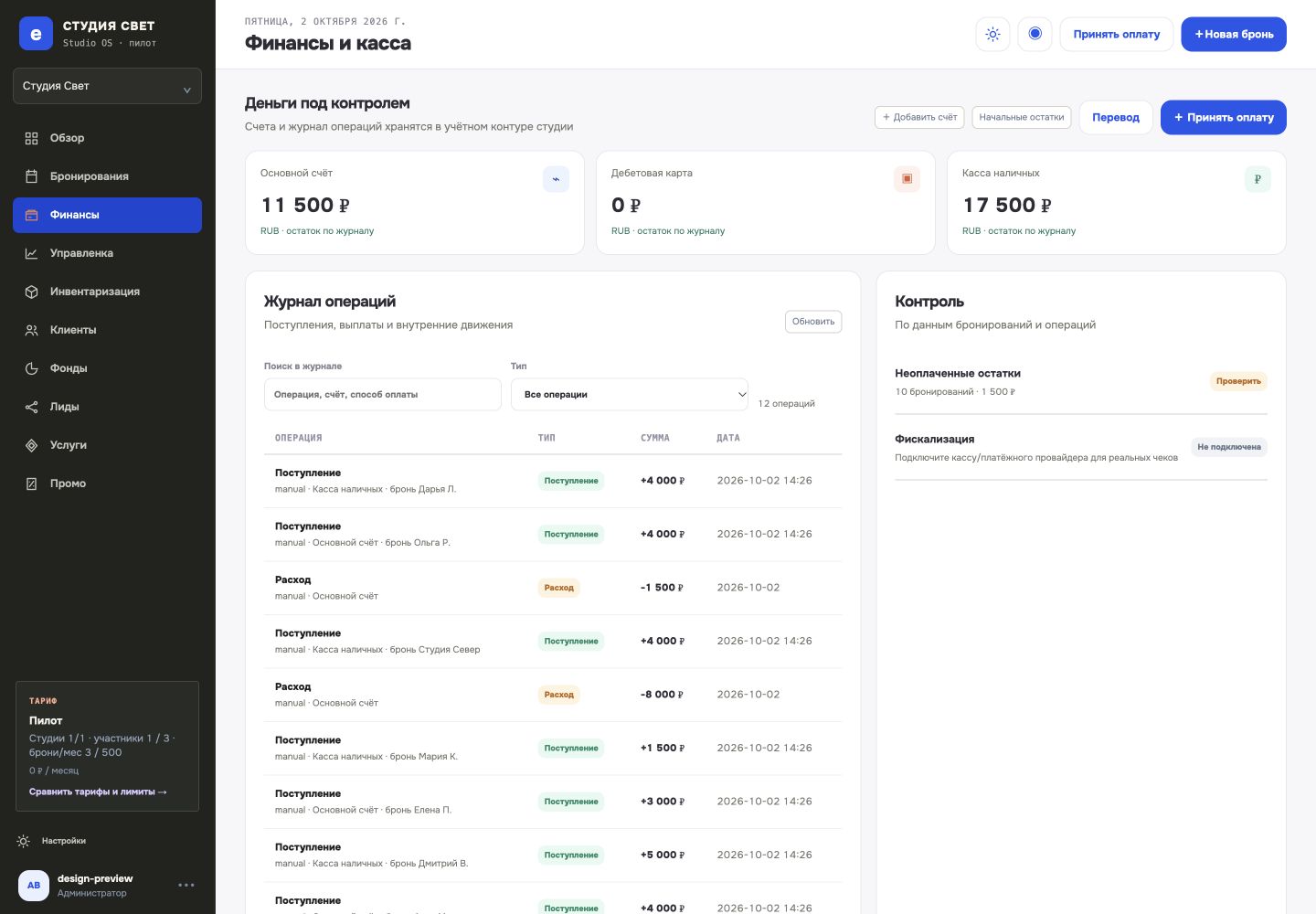This screenshot has width=1316, height=914.
Task: Select the бронь Дарья Л. operation row
Action: (553, 481)
